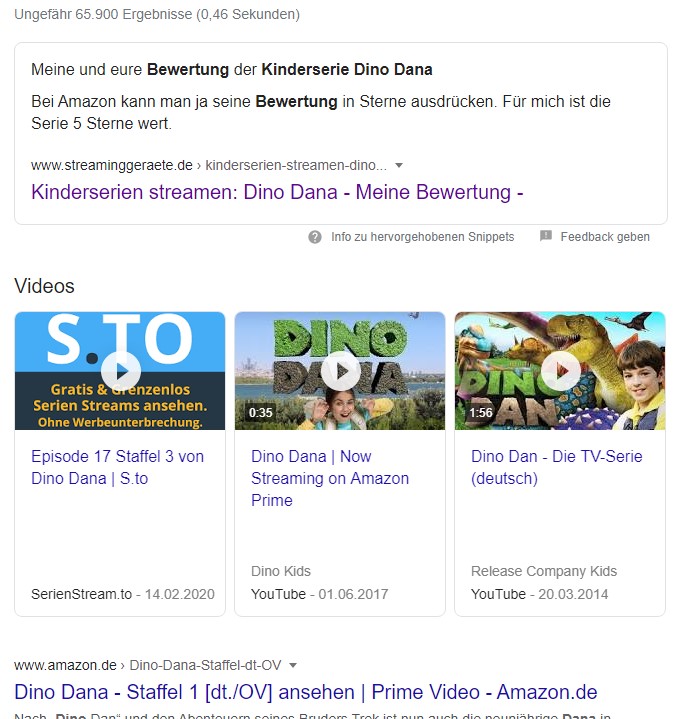Click the question mark icon beside snippet info
This screenshot has width=678, height=719.
[314, 237]
